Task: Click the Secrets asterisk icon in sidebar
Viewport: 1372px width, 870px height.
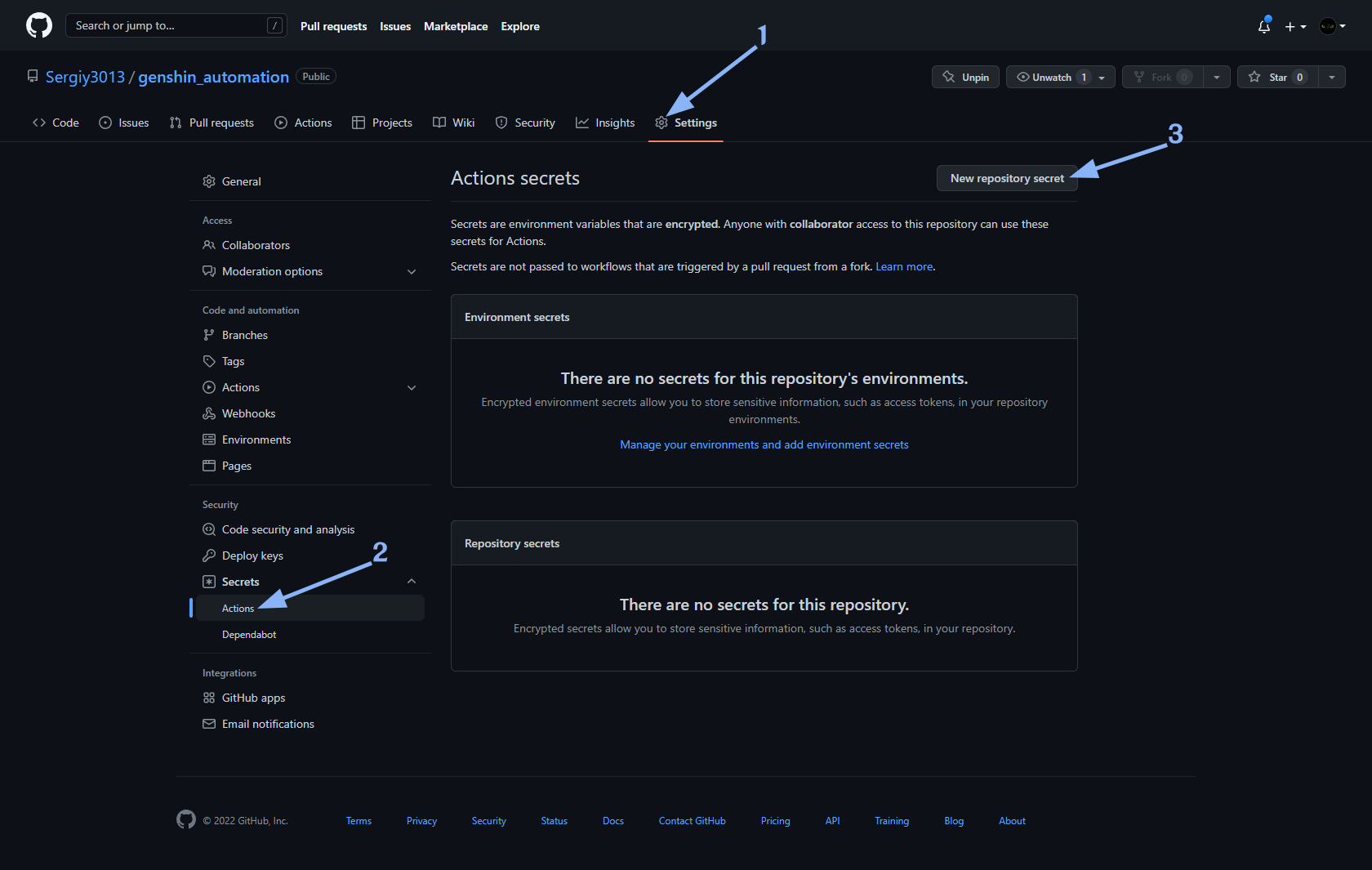Action: click(209, 582)
